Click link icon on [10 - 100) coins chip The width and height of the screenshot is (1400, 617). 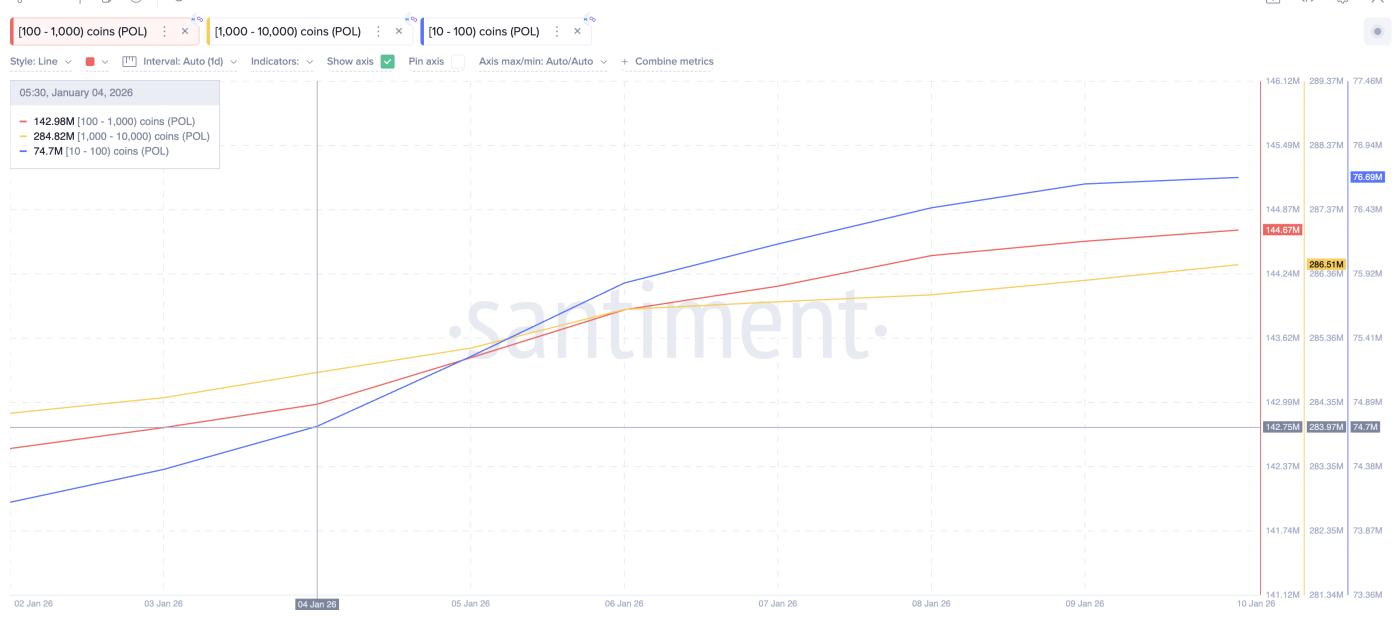point(591,19)
